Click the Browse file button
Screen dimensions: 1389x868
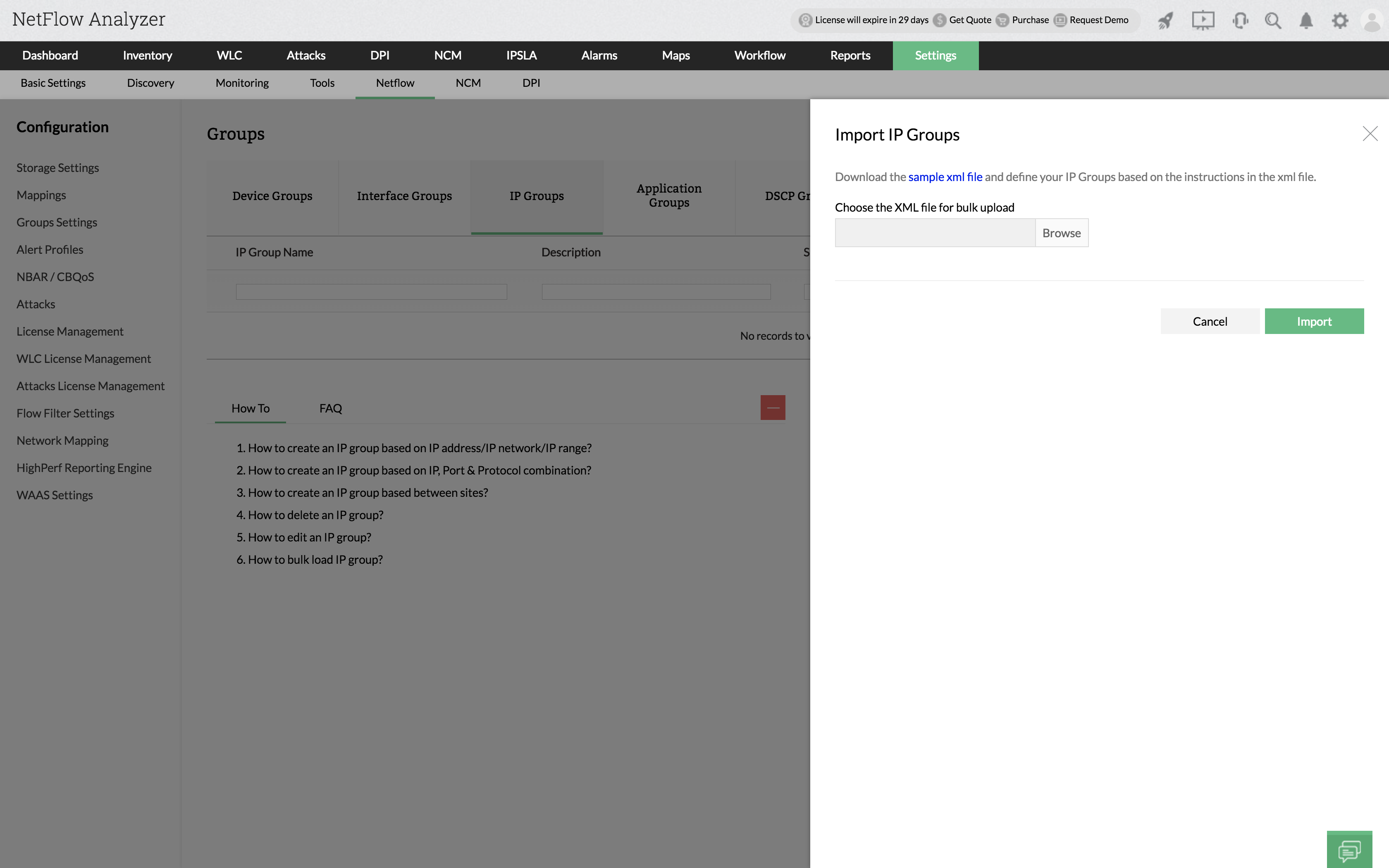click(1061, 233)
